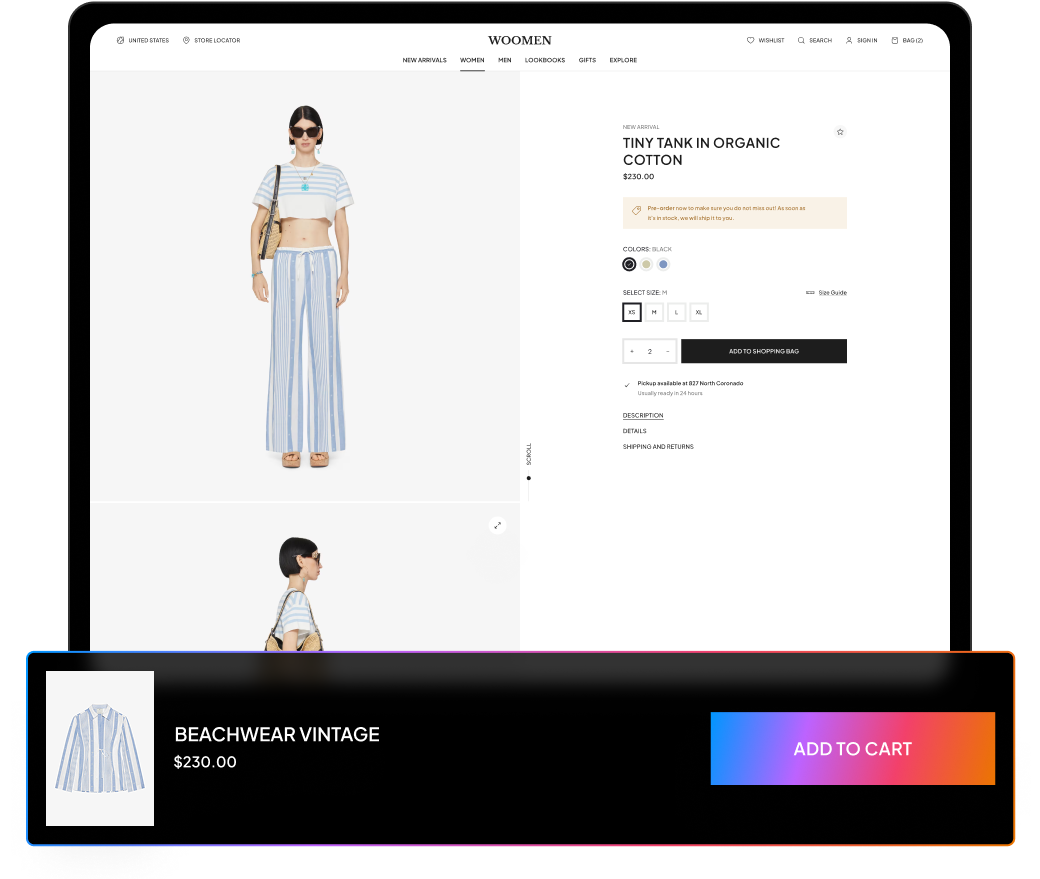Screen dimensions: 1040x879
Task: Click the quantity field showing 2
Action: (x=650, y=352)
